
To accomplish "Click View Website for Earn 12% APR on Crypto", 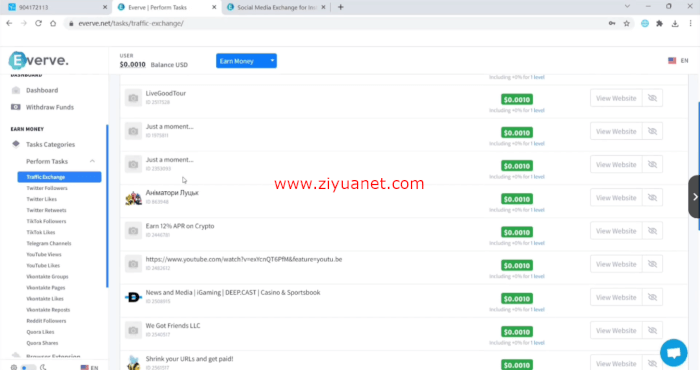I will (x=616, y=231).
